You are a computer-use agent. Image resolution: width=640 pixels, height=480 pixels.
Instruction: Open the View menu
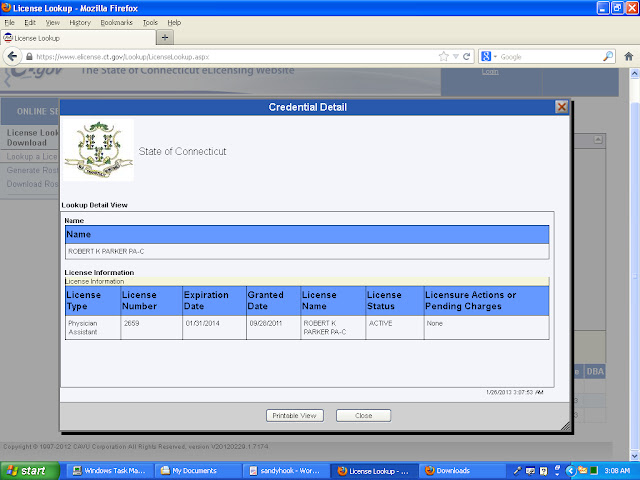pyautogui.click(x=53, y=22)
